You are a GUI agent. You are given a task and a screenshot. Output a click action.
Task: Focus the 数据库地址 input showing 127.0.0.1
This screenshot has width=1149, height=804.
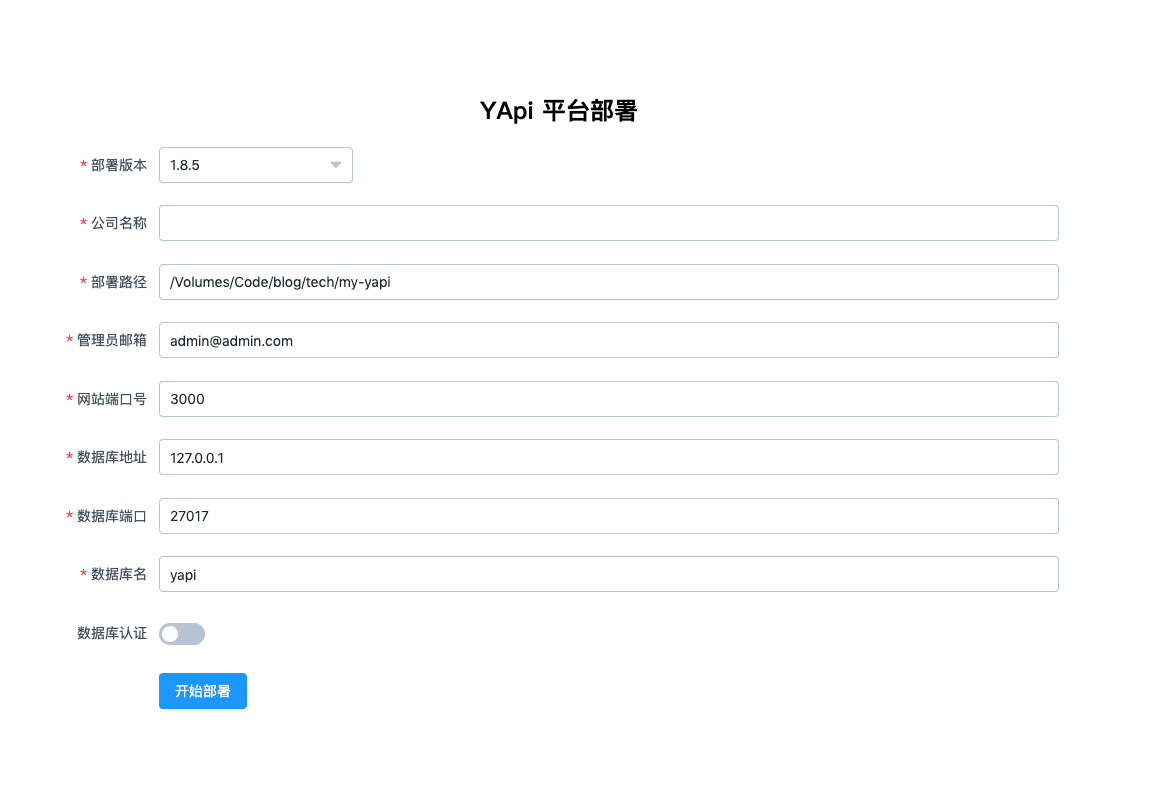[608, 457]
